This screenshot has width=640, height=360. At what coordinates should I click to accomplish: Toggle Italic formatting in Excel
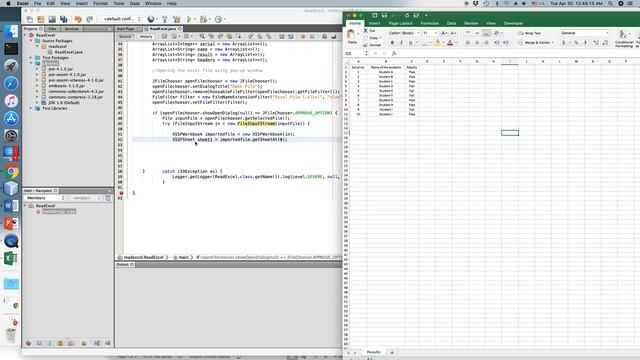pyautogui.click(x=402, y=43)
